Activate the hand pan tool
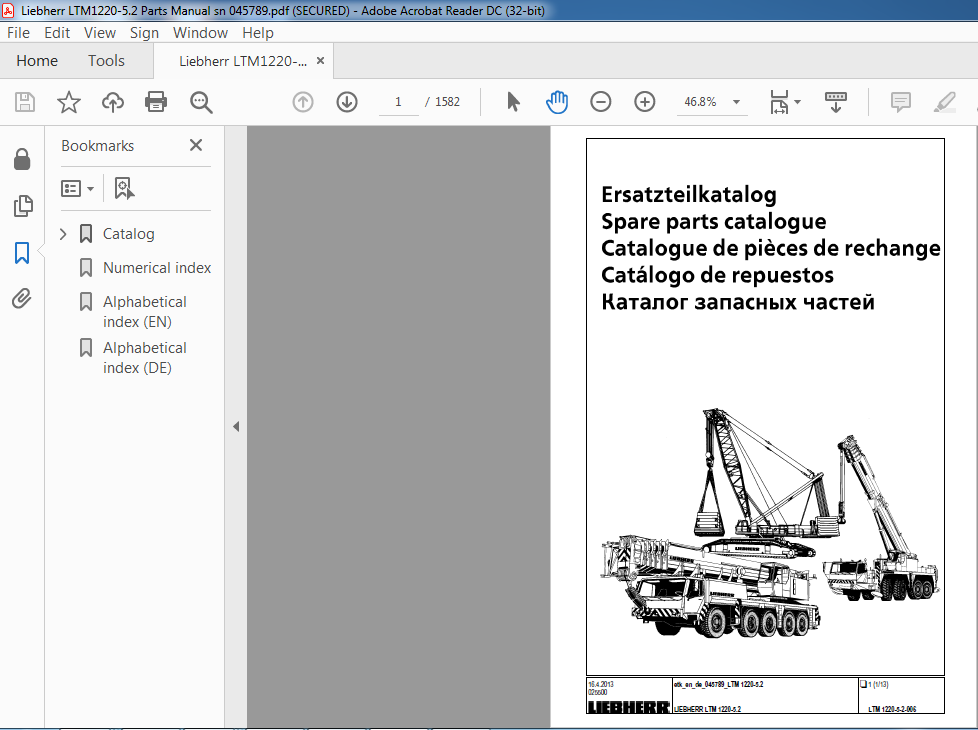Image resolution: width=978 pixels, height=730 pixels. pyautogui.click(x=556, y=102)
